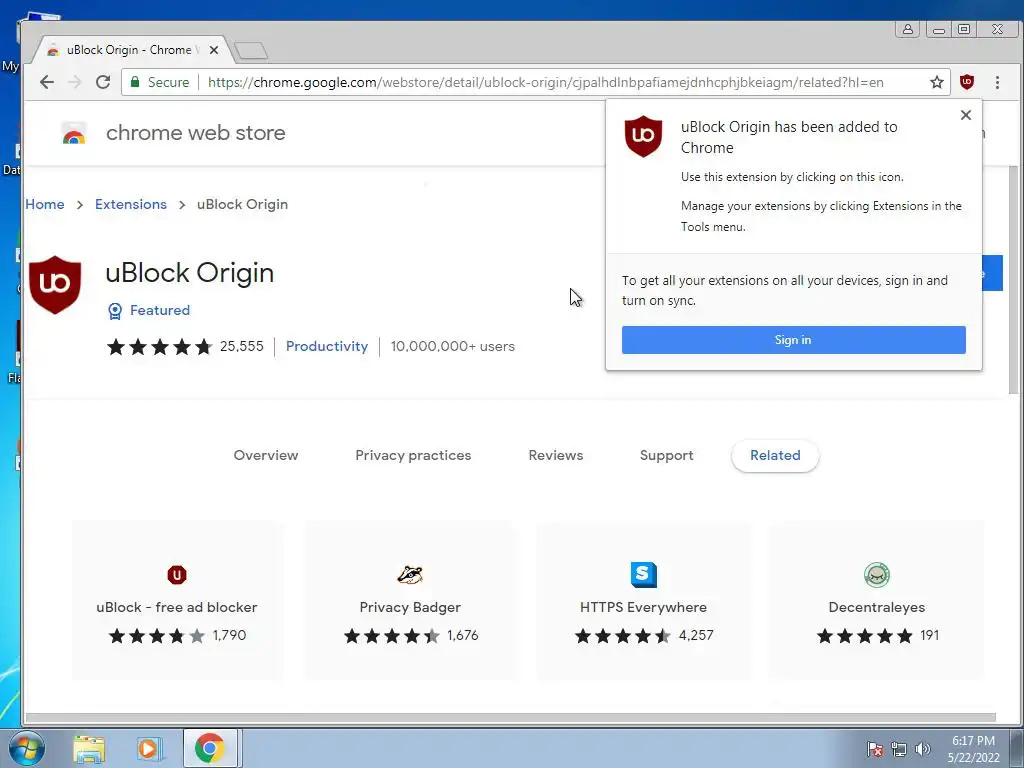Click the 1,790 rating count
The image size is (1024, 768).
point(229,635)
